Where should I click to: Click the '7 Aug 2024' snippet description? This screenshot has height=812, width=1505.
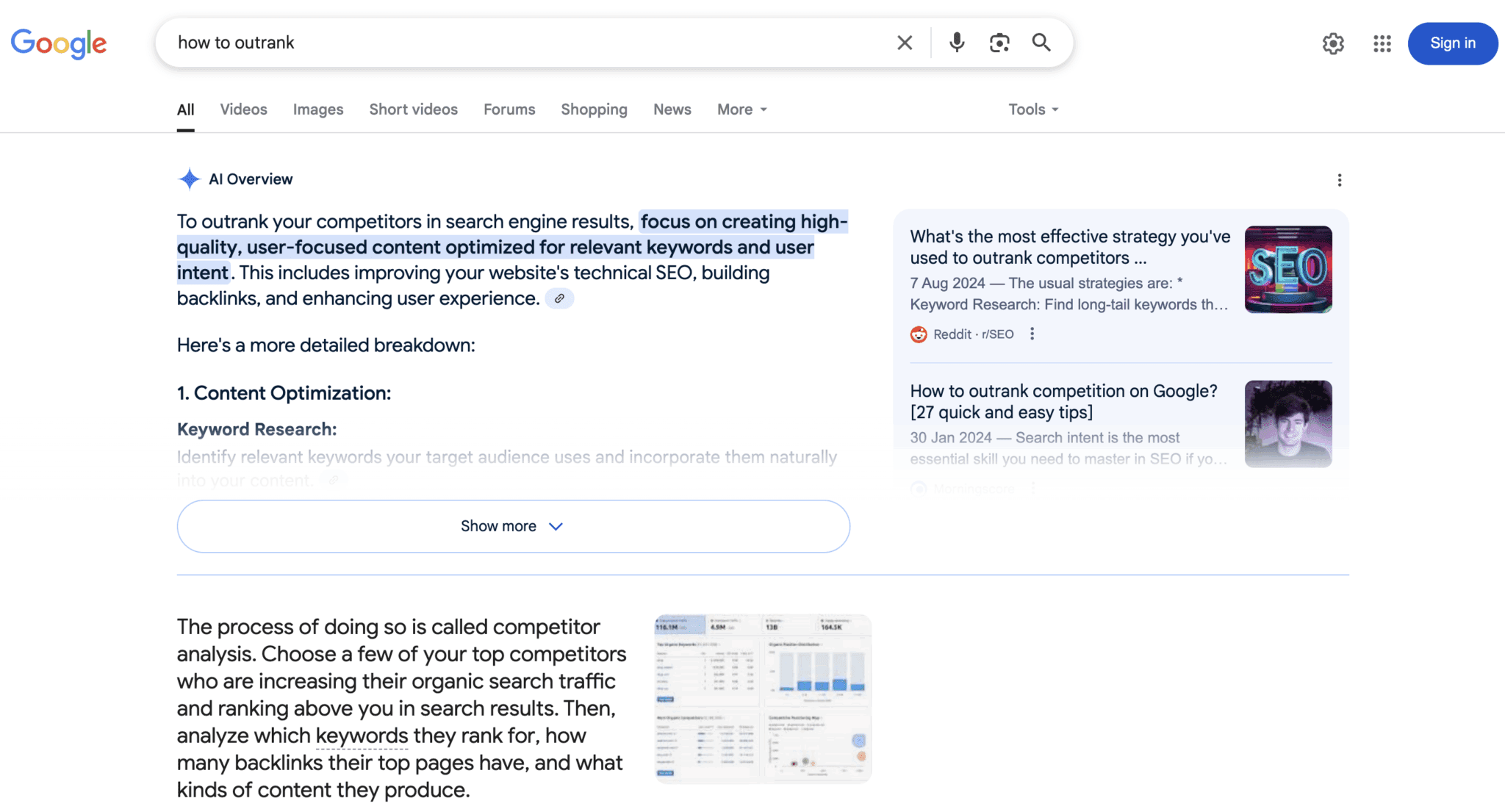point(1068,294)
